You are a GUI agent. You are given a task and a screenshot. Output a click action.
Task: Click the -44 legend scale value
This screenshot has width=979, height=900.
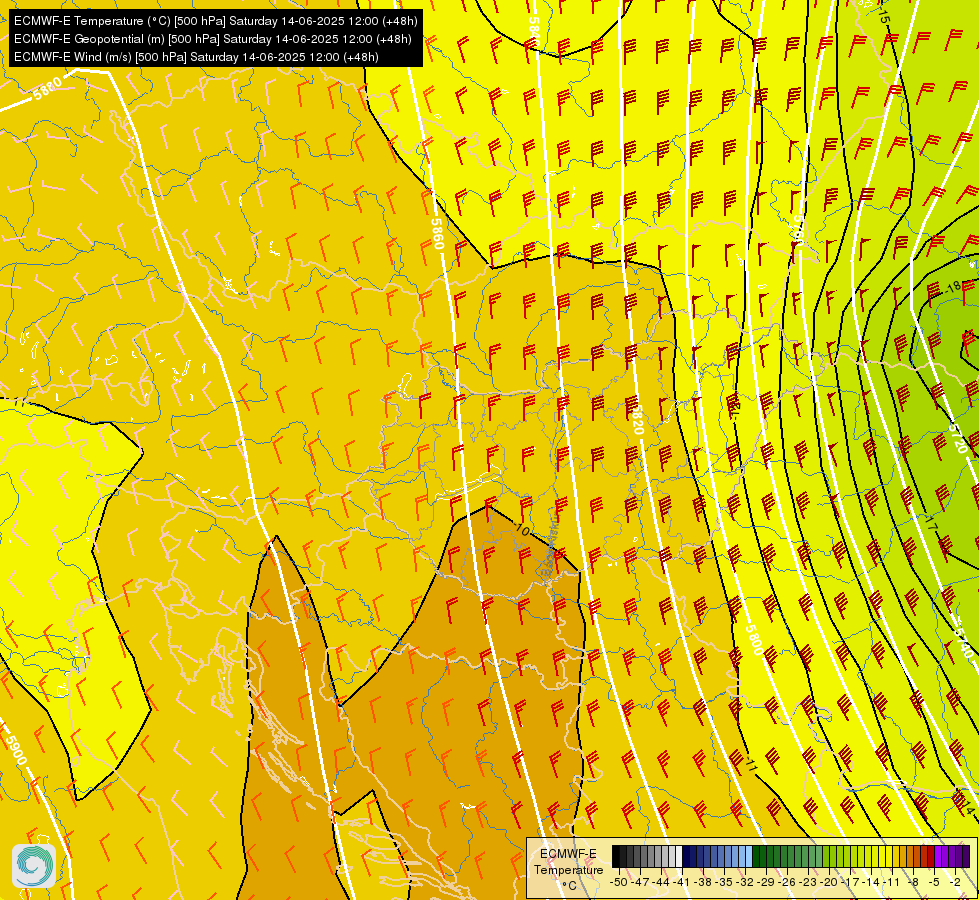[661, 882]
